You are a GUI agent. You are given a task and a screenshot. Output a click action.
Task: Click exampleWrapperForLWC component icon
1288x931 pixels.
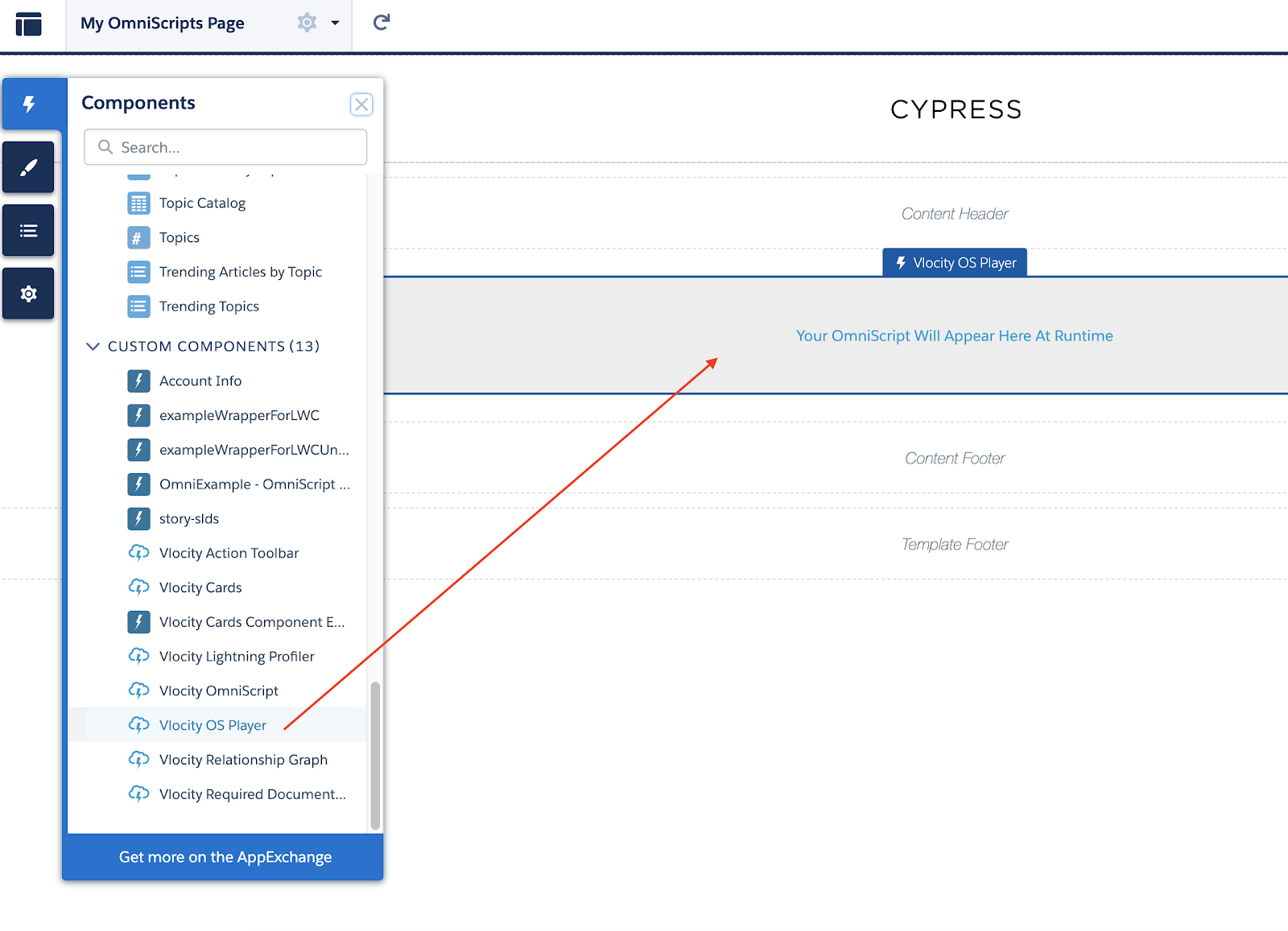point(138,415)
